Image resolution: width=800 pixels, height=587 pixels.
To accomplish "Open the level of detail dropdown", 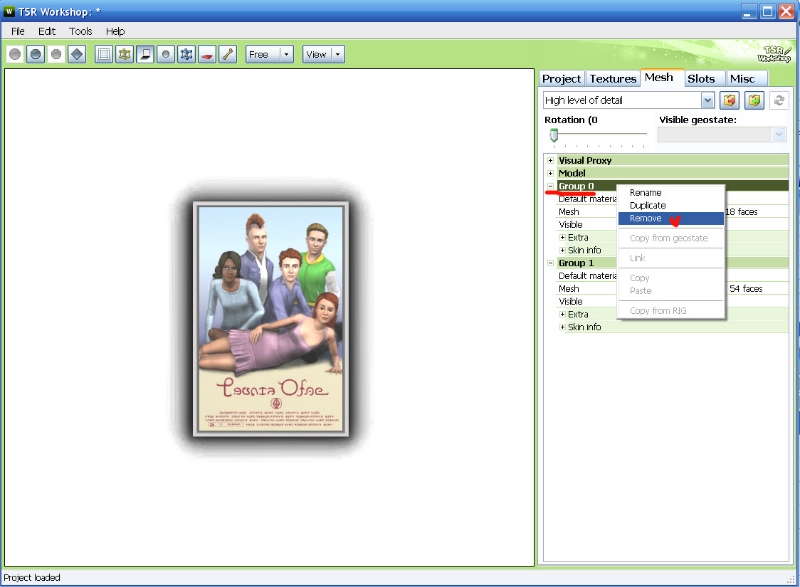I will point(707,100).
